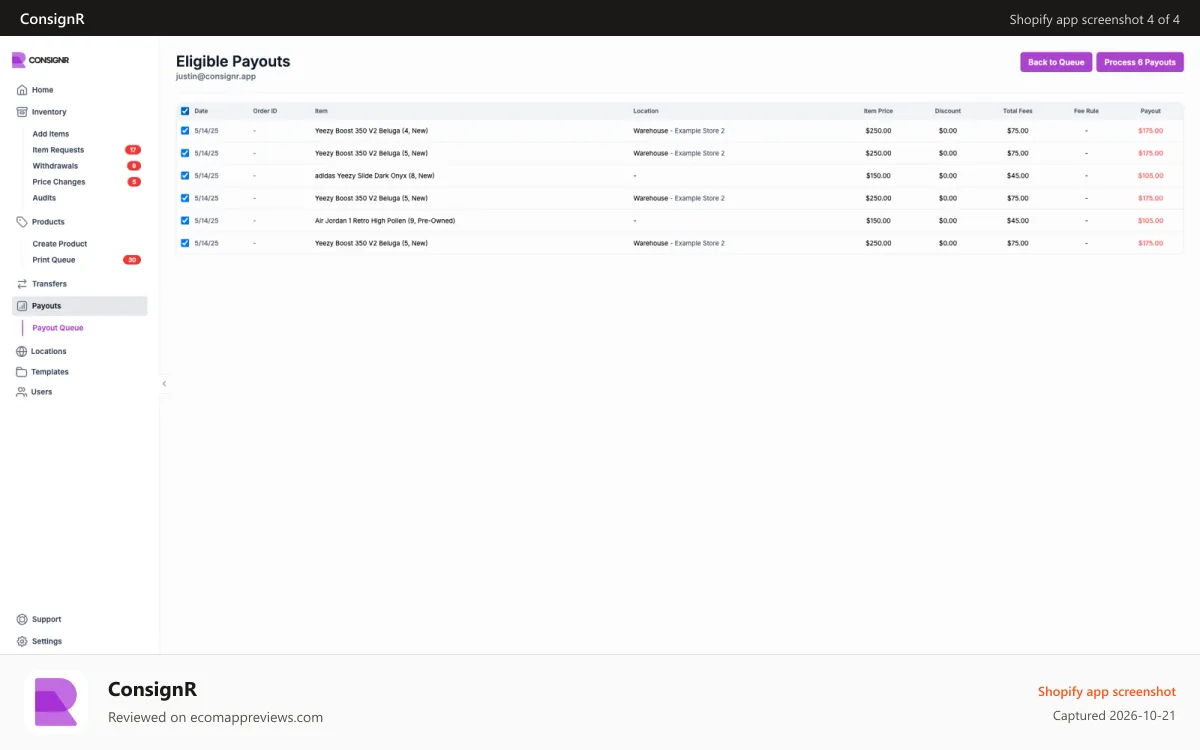
Task: Click the $0.00 discount in the Air Jordan row
Action: [948, 220]
